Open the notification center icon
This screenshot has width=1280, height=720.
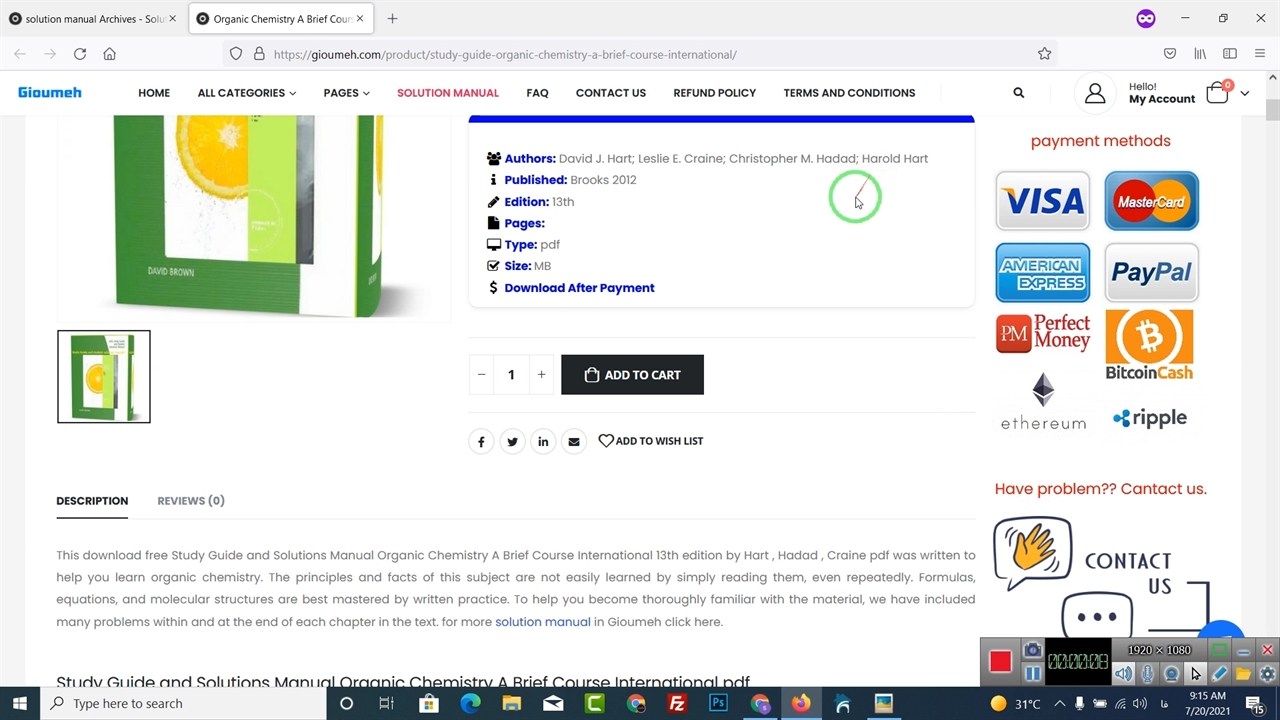click(x=1256, y=703)
